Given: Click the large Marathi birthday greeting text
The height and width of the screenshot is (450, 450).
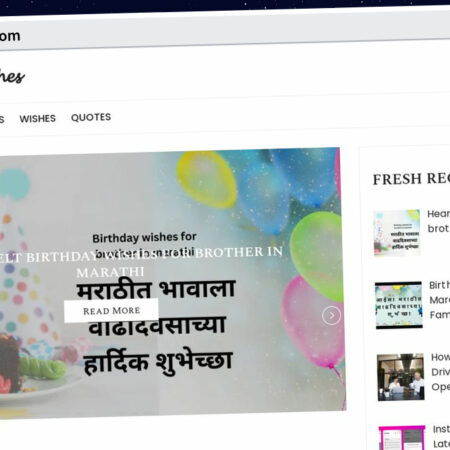Looking at the screenshot, I should point(157,328).
